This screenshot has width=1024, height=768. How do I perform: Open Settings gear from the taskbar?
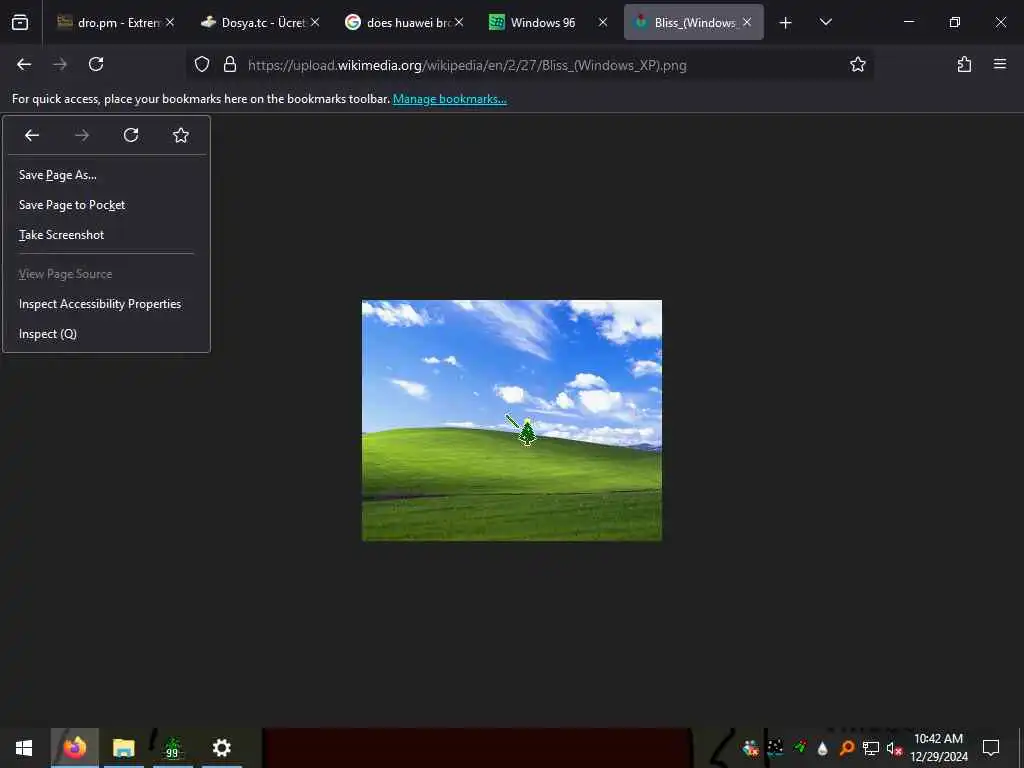(221, 748)
